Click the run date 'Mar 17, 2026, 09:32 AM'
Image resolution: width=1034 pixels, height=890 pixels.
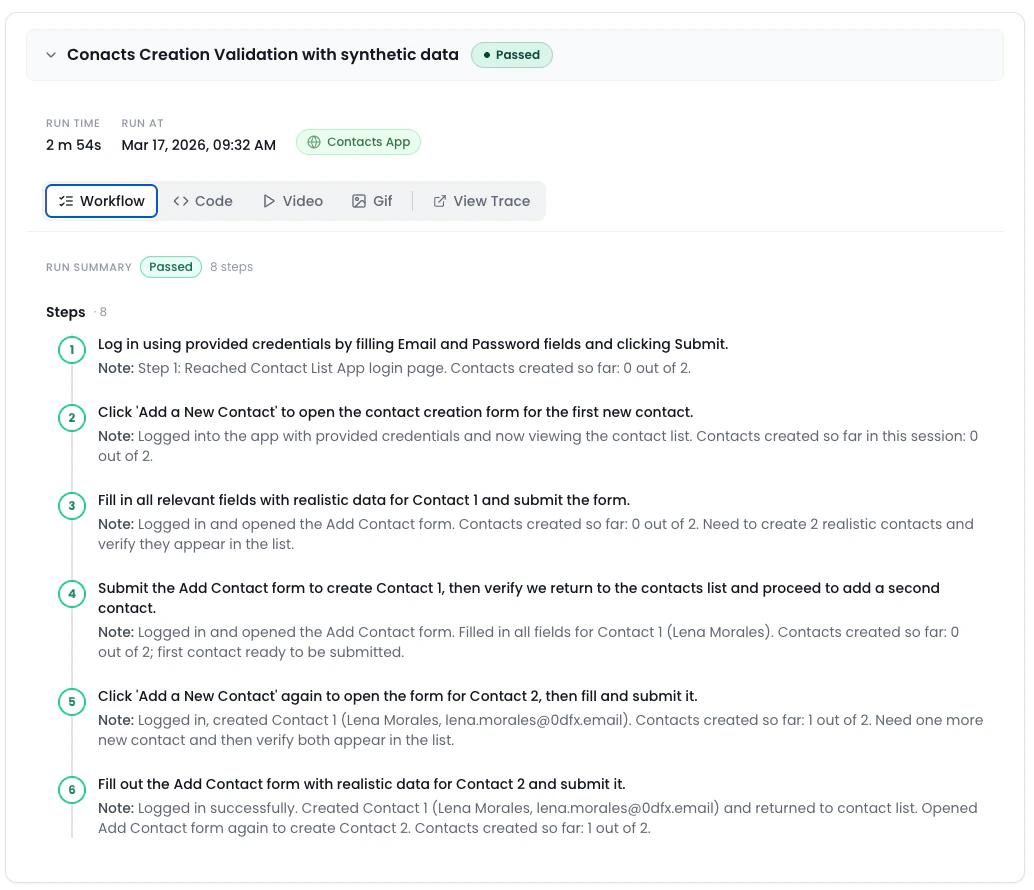[198, 145]
